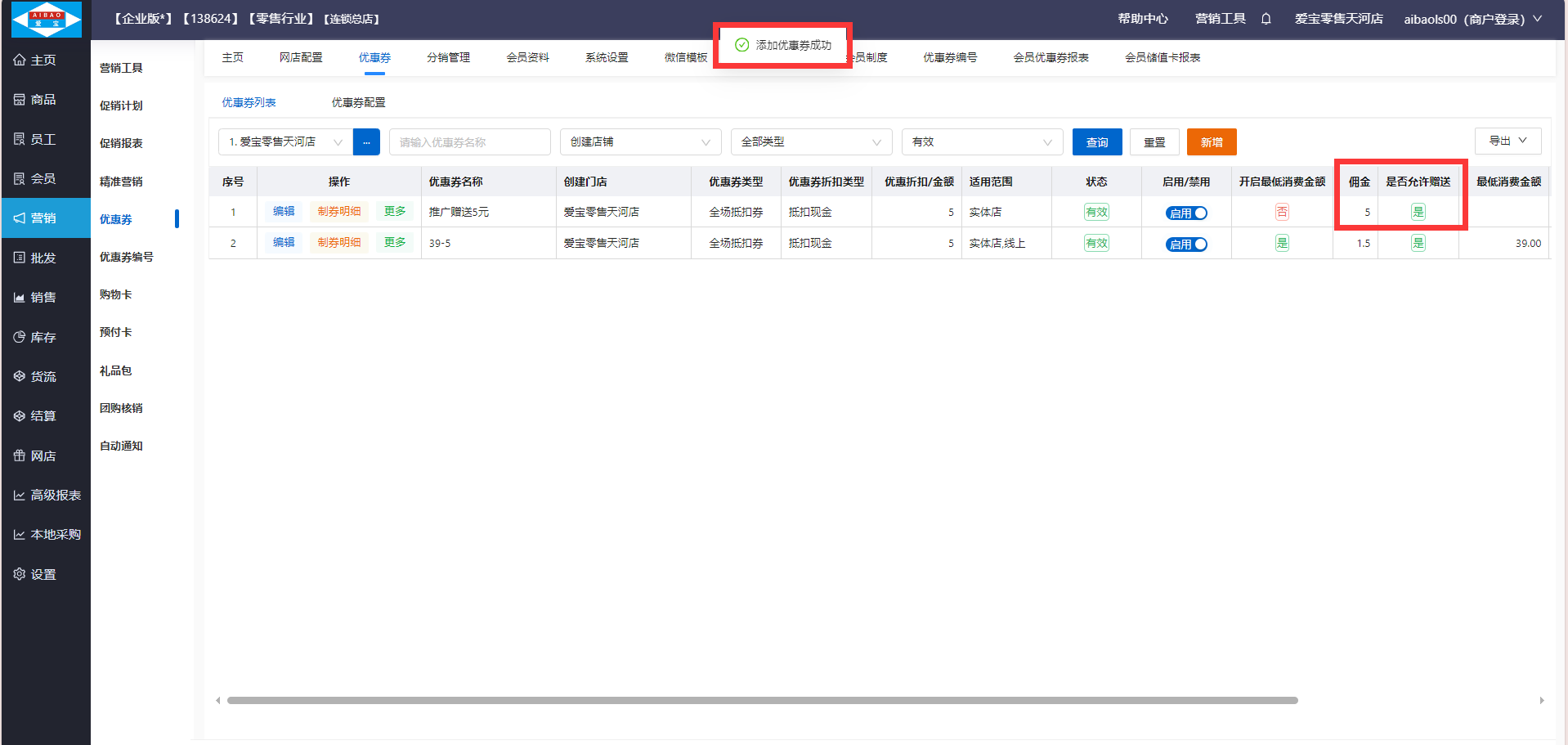Image resolution: width=1568 pixels, height=745 pixels.
Task: Open the 主页 home sidebar icon
Action: pos(35,60)
